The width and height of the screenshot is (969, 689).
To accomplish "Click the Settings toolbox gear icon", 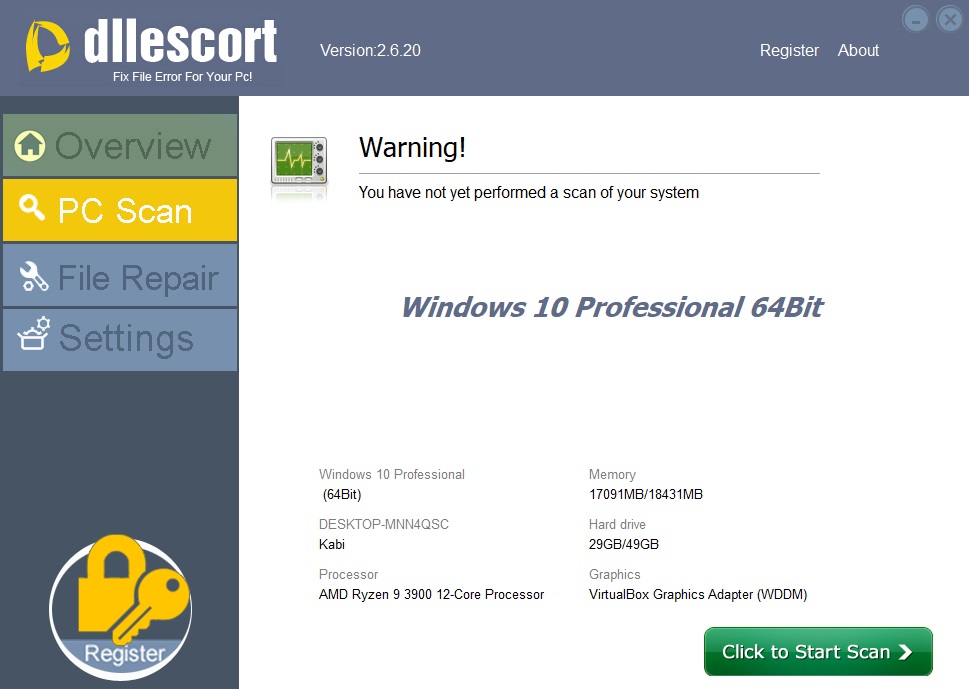I will coord(33,334).
